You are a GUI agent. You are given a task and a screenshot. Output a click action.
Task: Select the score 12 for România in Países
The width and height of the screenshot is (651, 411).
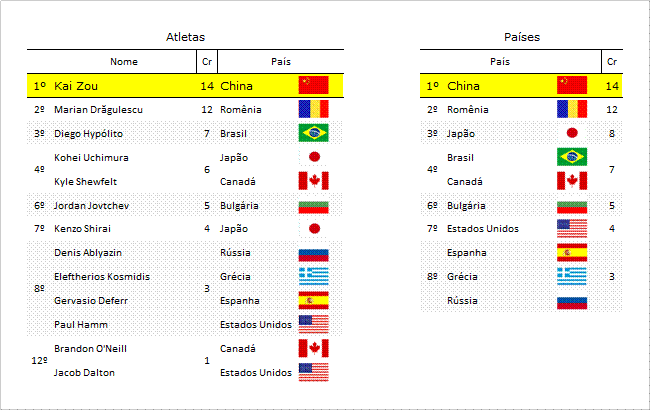coord(612,110)
